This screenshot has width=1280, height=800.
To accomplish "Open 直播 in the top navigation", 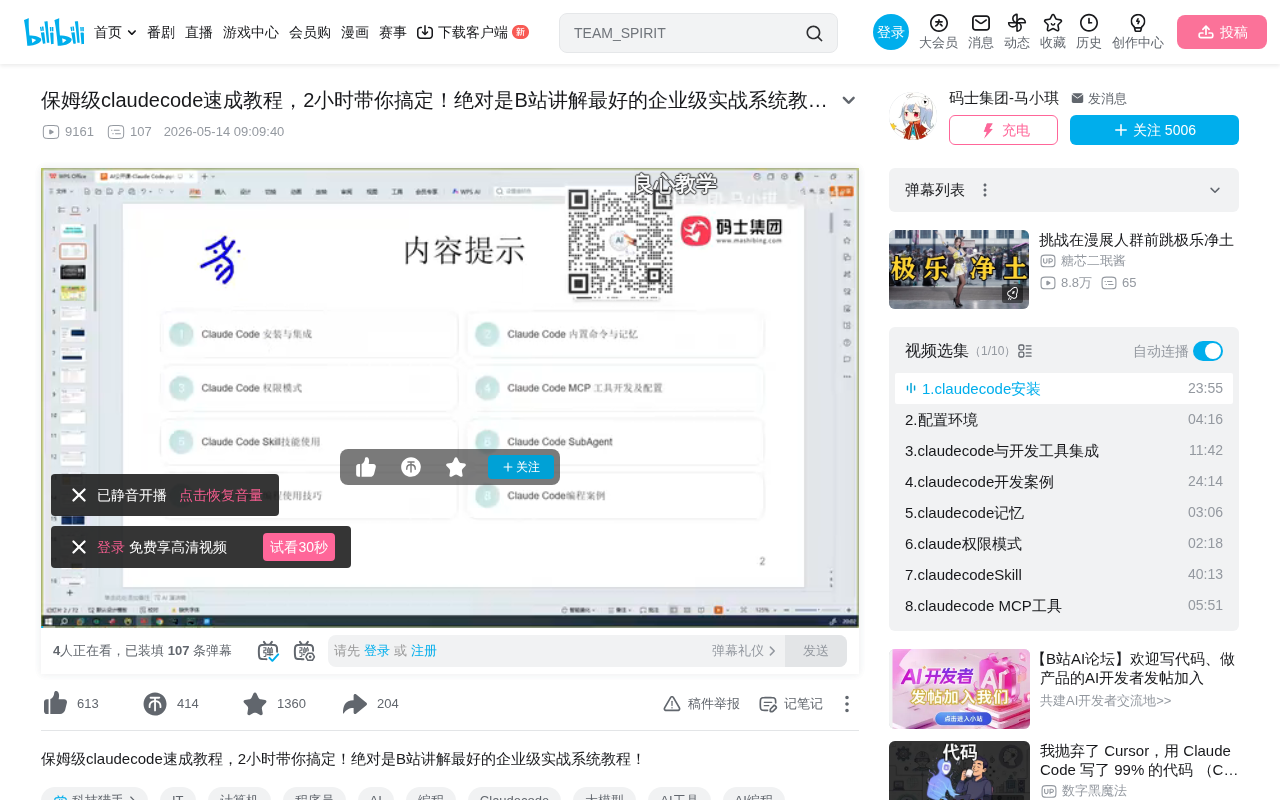I will pyautogui.click(x=199, y=32).
